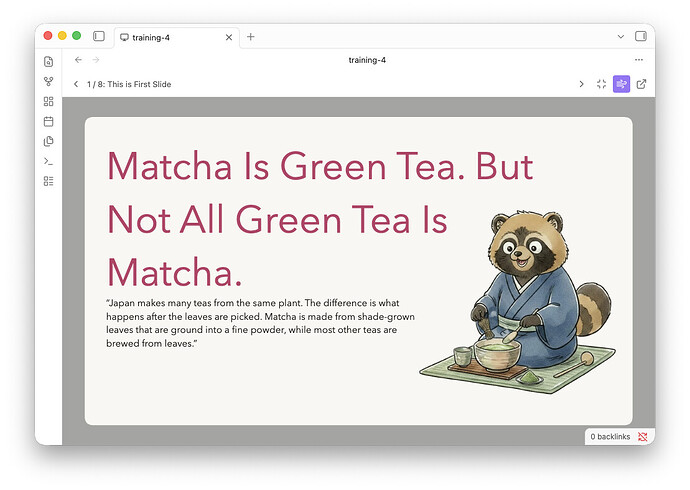
Task: Click the slide paragraph about Japan teas
Action: [x=260, y=323]
